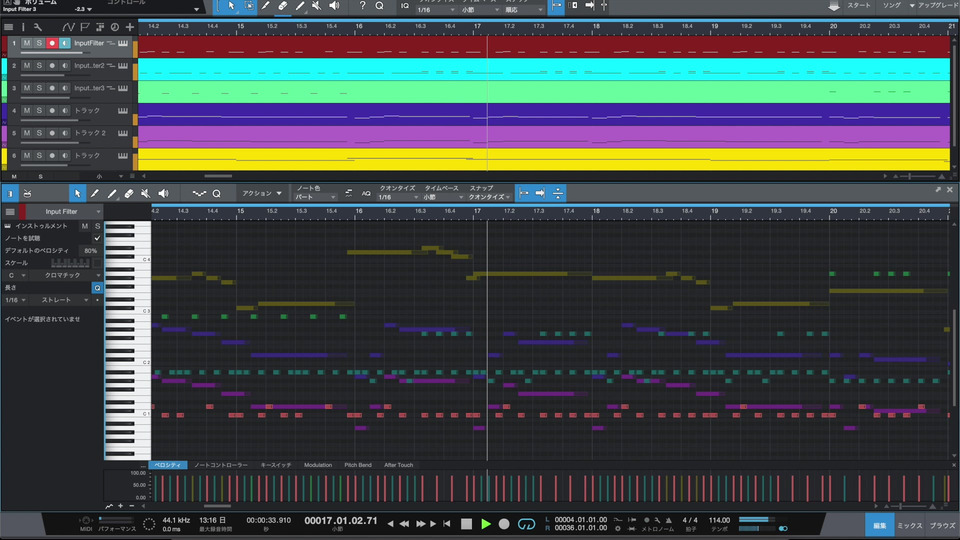
Task: Select the Listen speaker tool in top toolbar
Action: 334,6
